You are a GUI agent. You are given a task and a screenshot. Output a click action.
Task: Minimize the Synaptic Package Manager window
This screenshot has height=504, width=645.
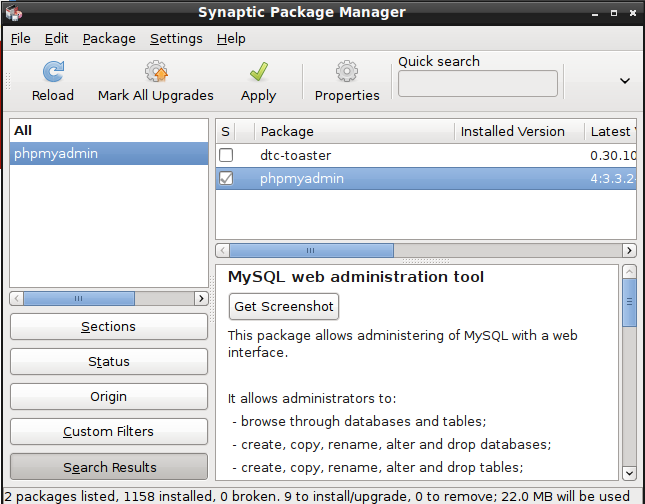pos(595,14)
